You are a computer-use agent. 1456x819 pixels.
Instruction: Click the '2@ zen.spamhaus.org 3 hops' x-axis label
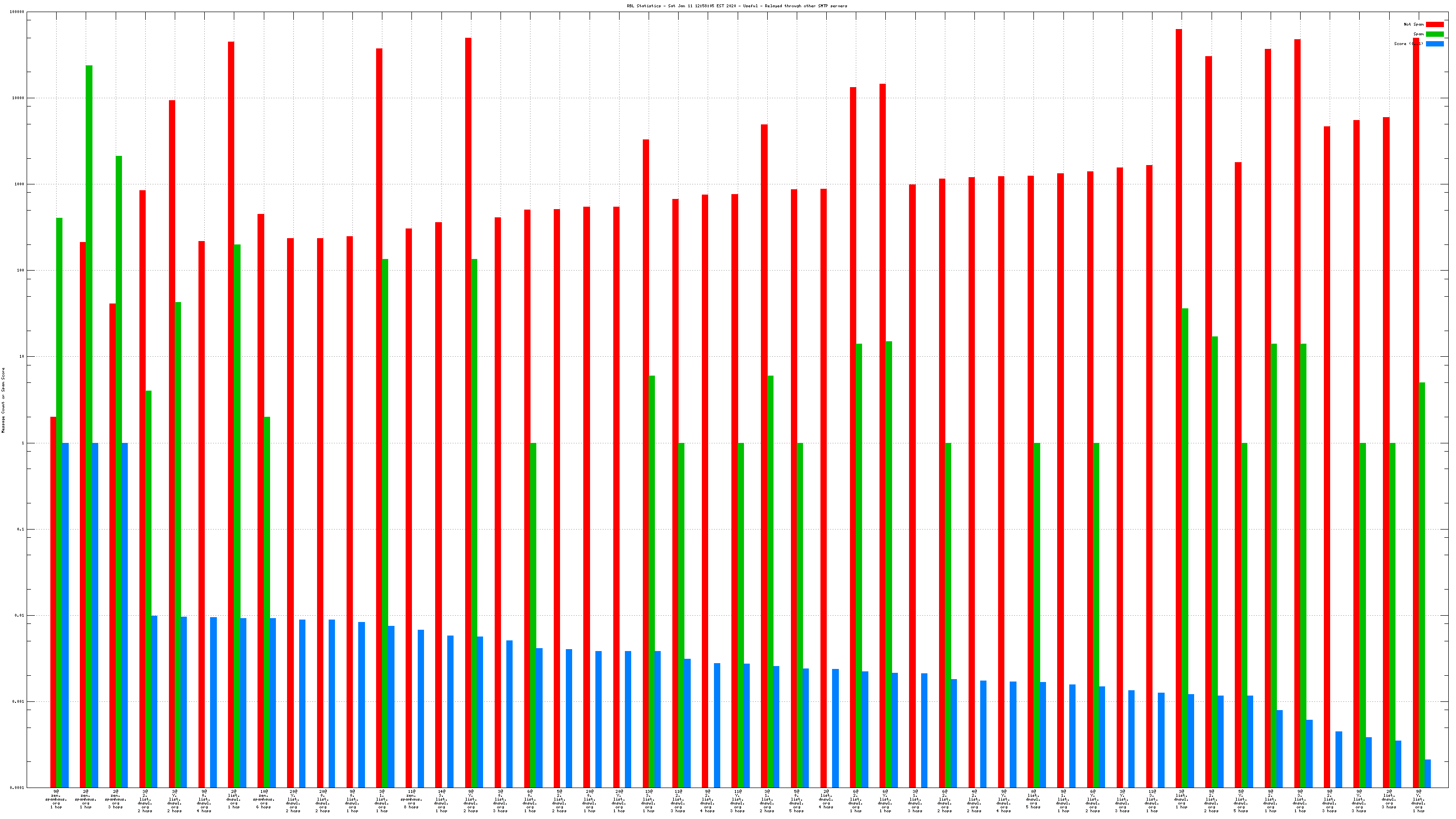pyautogui.click(x=115, y=799)
